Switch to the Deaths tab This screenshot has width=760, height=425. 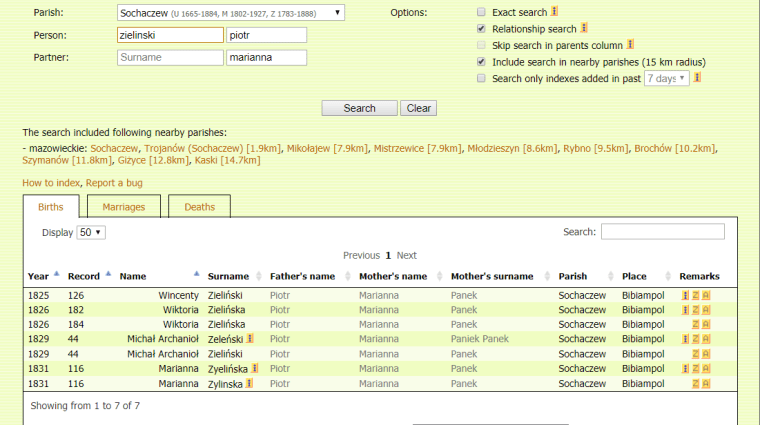199,207
